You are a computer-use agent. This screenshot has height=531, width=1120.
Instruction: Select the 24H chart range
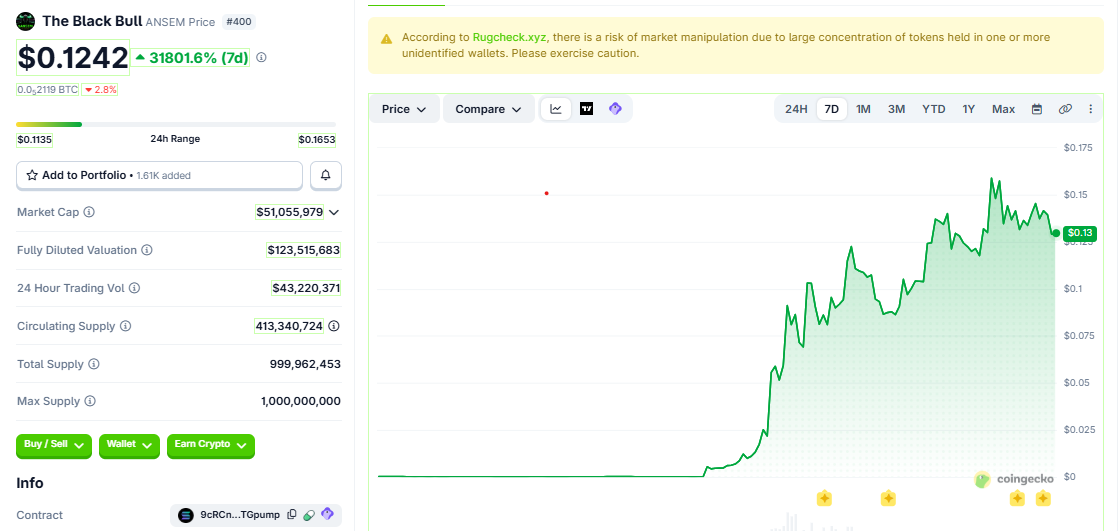point(796,109)
